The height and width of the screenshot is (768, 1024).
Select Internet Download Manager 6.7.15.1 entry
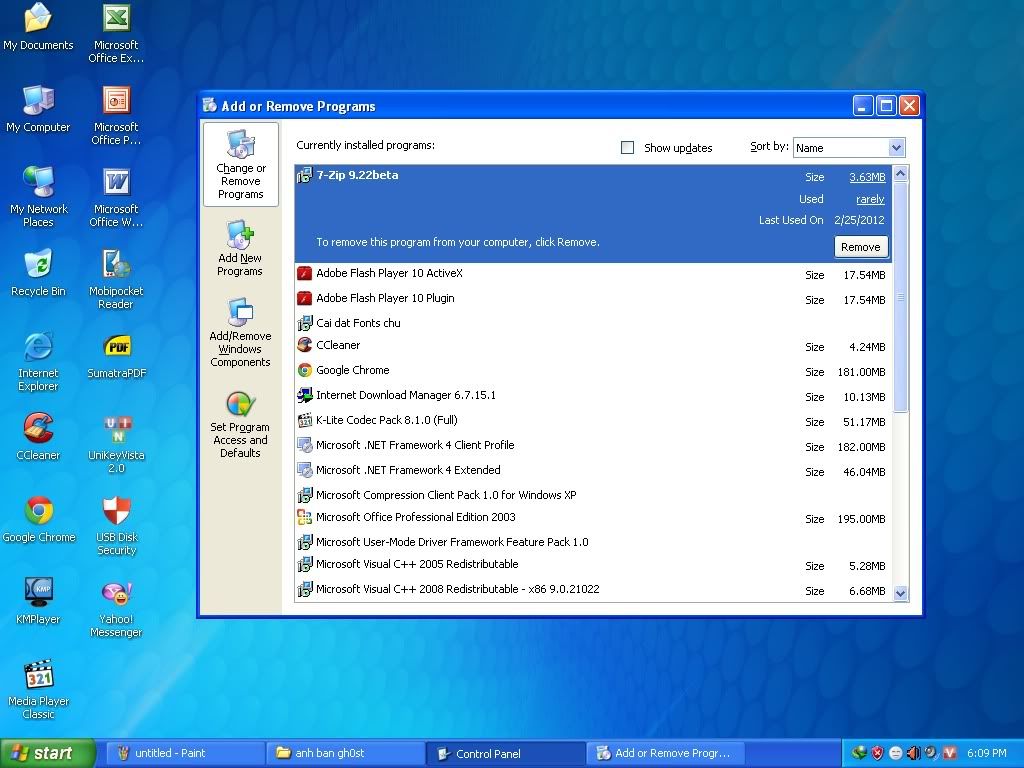click(x=592, y=396)
